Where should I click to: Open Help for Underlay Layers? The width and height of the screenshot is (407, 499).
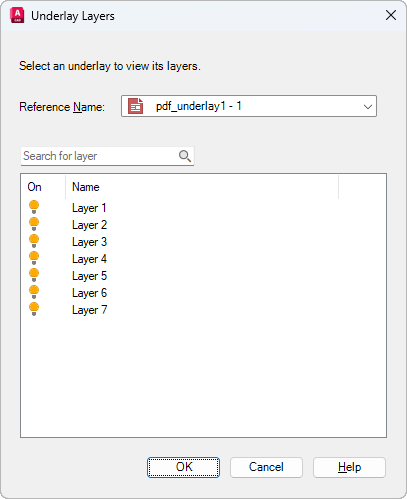(349, 467)
